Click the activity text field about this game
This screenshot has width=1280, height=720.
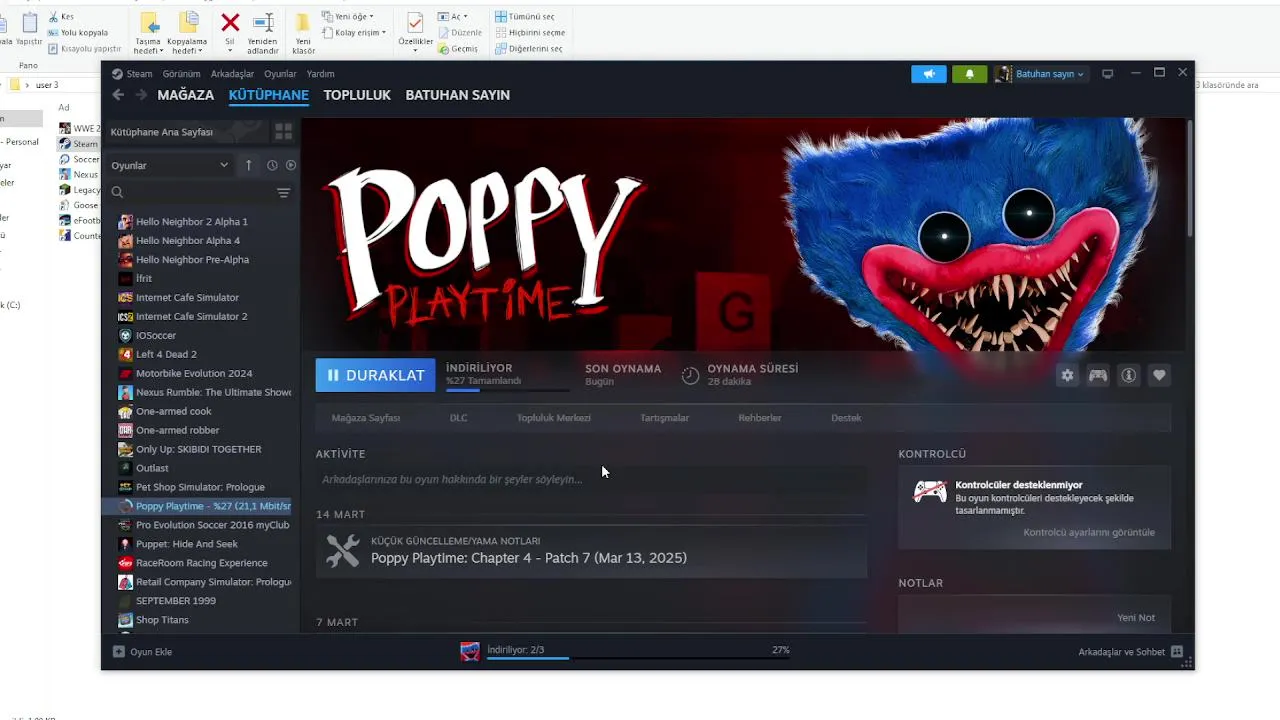coord(591,479)
